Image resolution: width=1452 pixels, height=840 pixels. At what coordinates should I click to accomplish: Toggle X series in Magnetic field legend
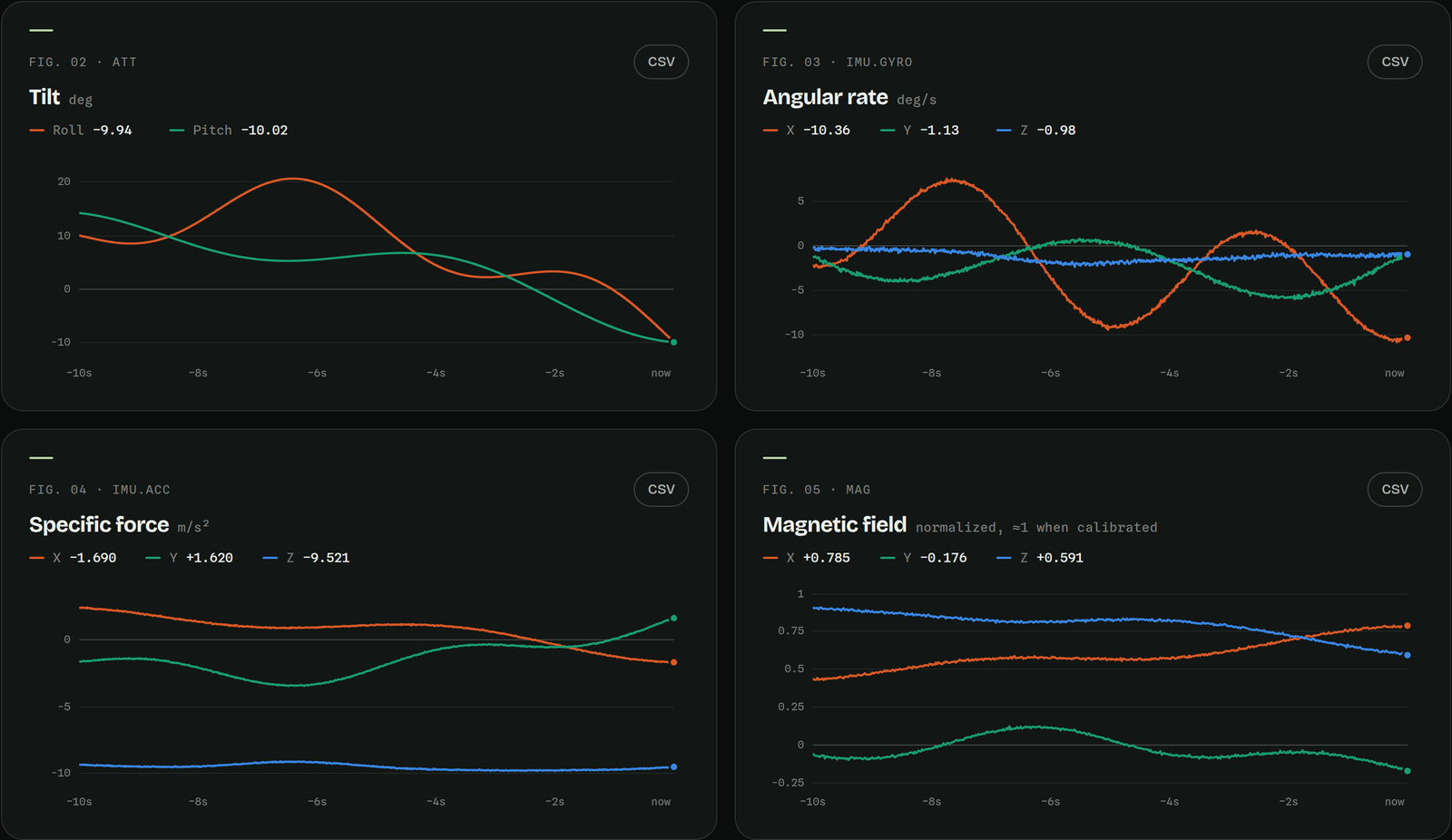(807, 558)
